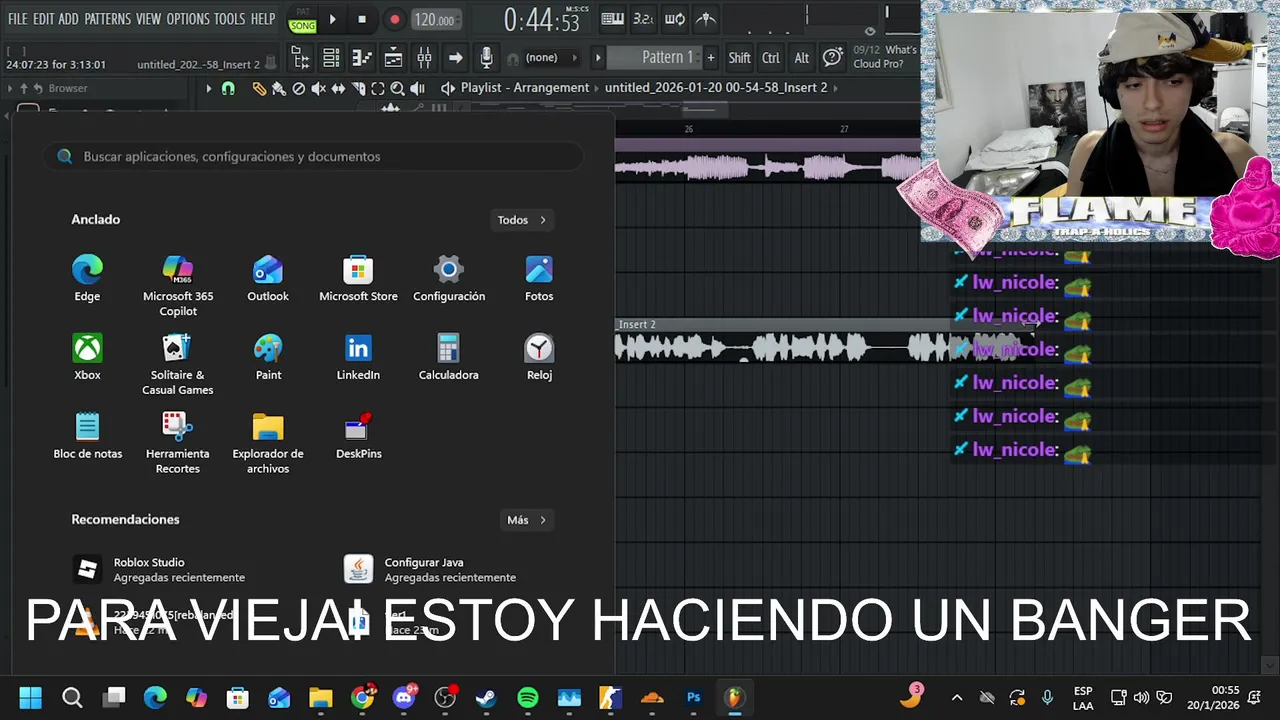Open the ESP LAA language switcher
The image size is (1280, 720).
(x=1082, y=697)
